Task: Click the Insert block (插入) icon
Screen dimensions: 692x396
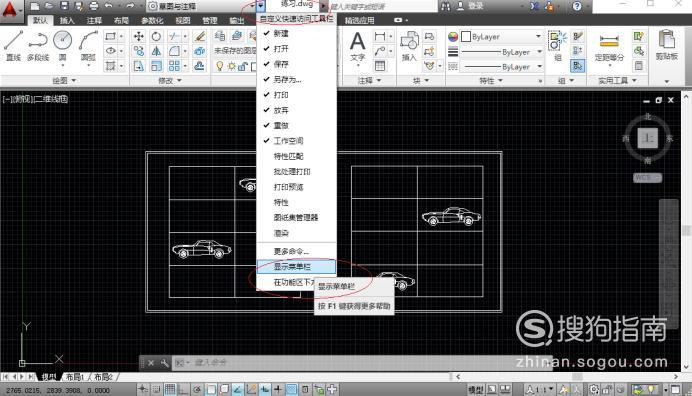Action: click(x=409, y=45)
